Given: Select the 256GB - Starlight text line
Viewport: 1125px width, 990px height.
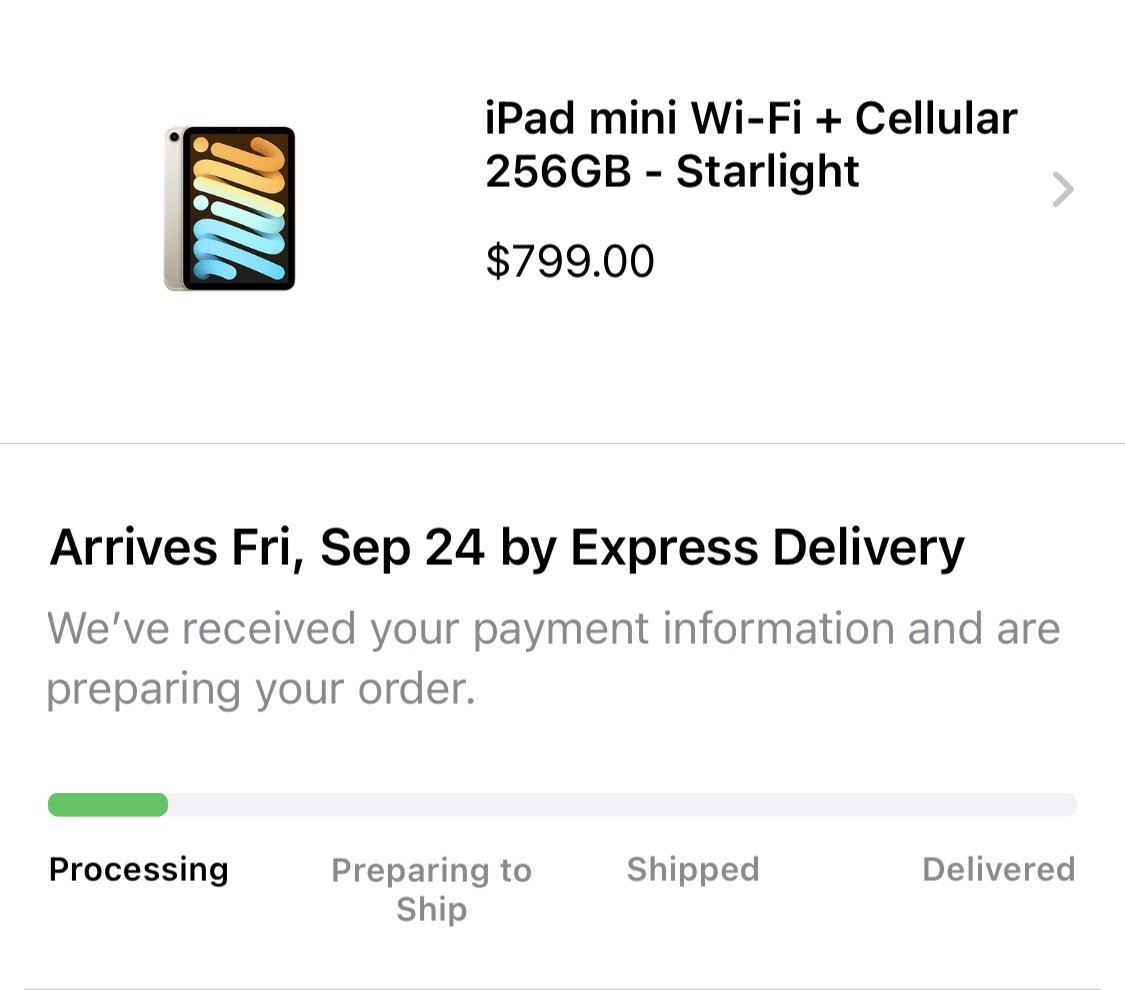Looking at the screenshot, I should pos(672,172).
